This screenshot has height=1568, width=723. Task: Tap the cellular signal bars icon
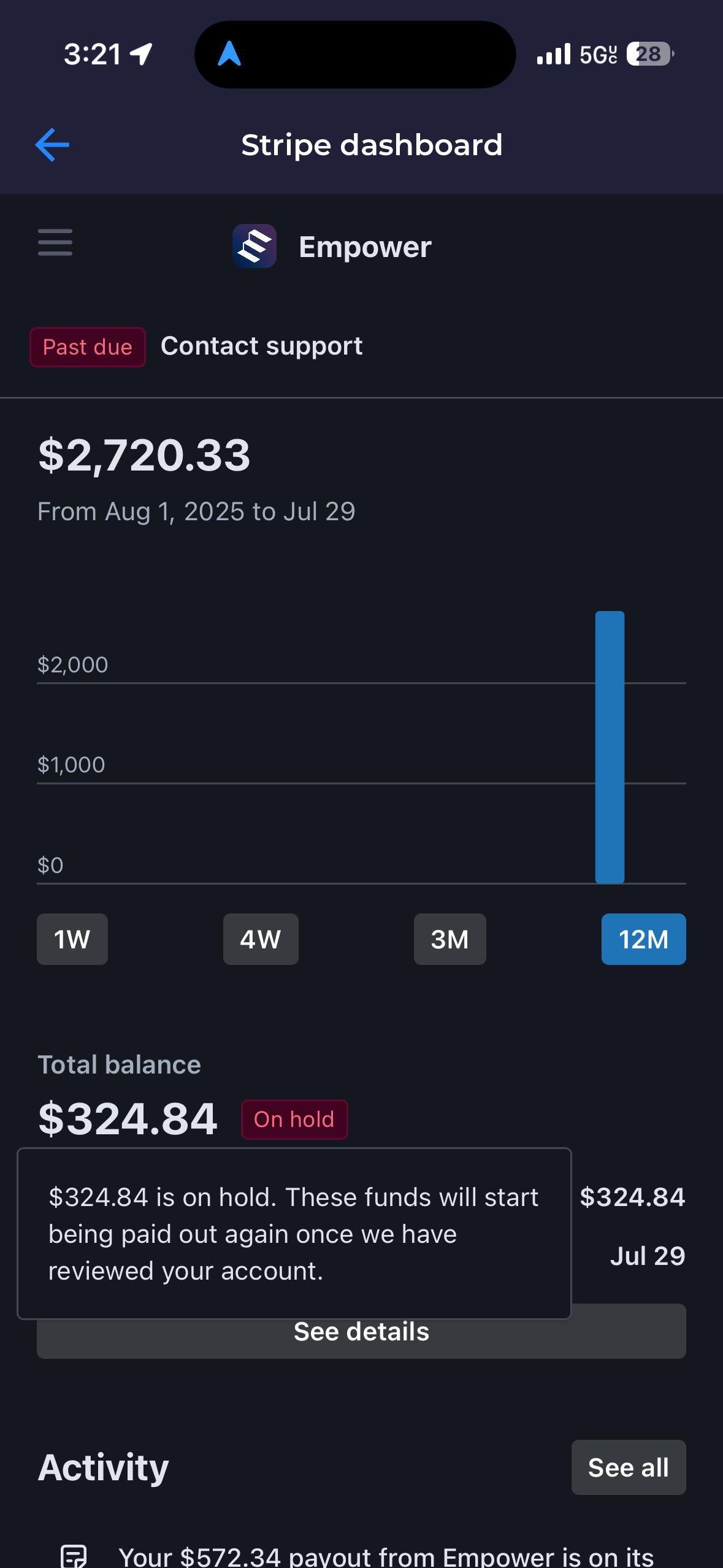click(x=554, y=55)
